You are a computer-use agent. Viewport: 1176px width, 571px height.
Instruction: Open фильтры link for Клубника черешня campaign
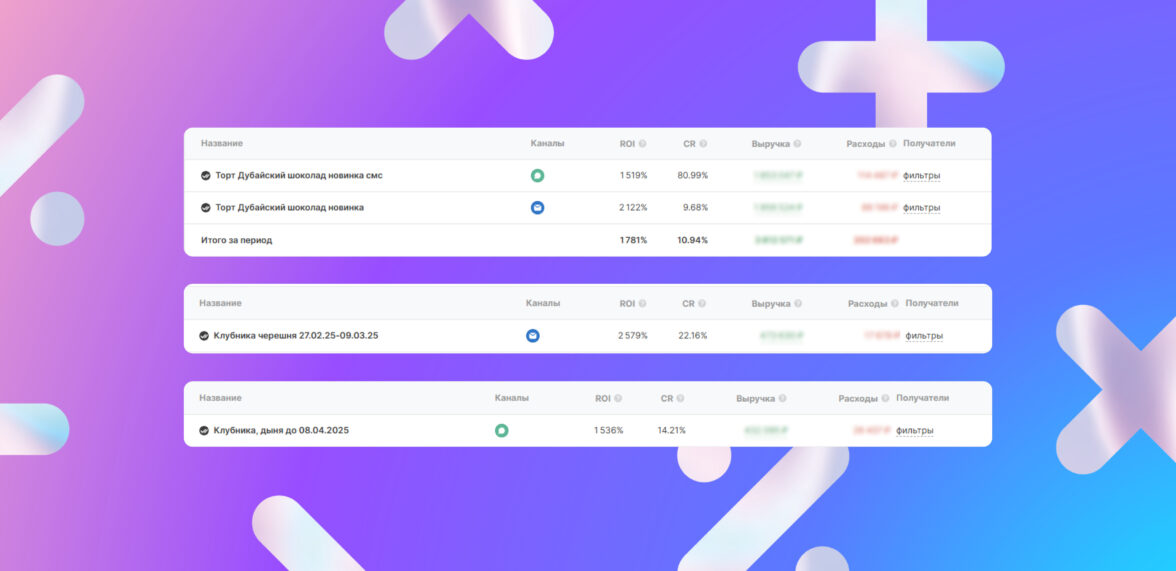[x=924, y=335]
